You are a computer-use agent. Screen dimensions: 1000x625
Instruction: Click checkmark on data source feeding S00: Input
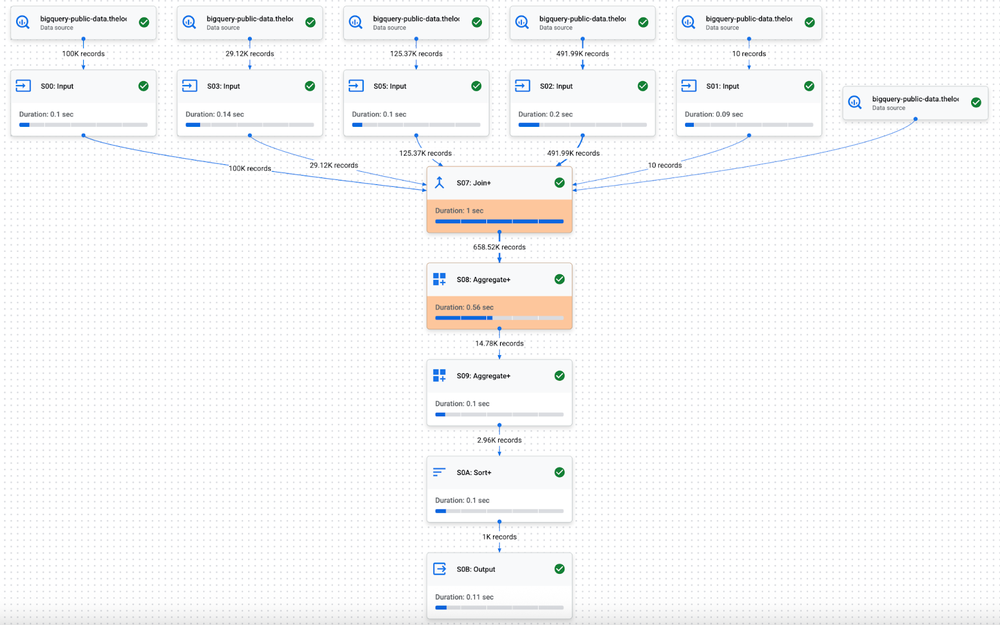144,22
